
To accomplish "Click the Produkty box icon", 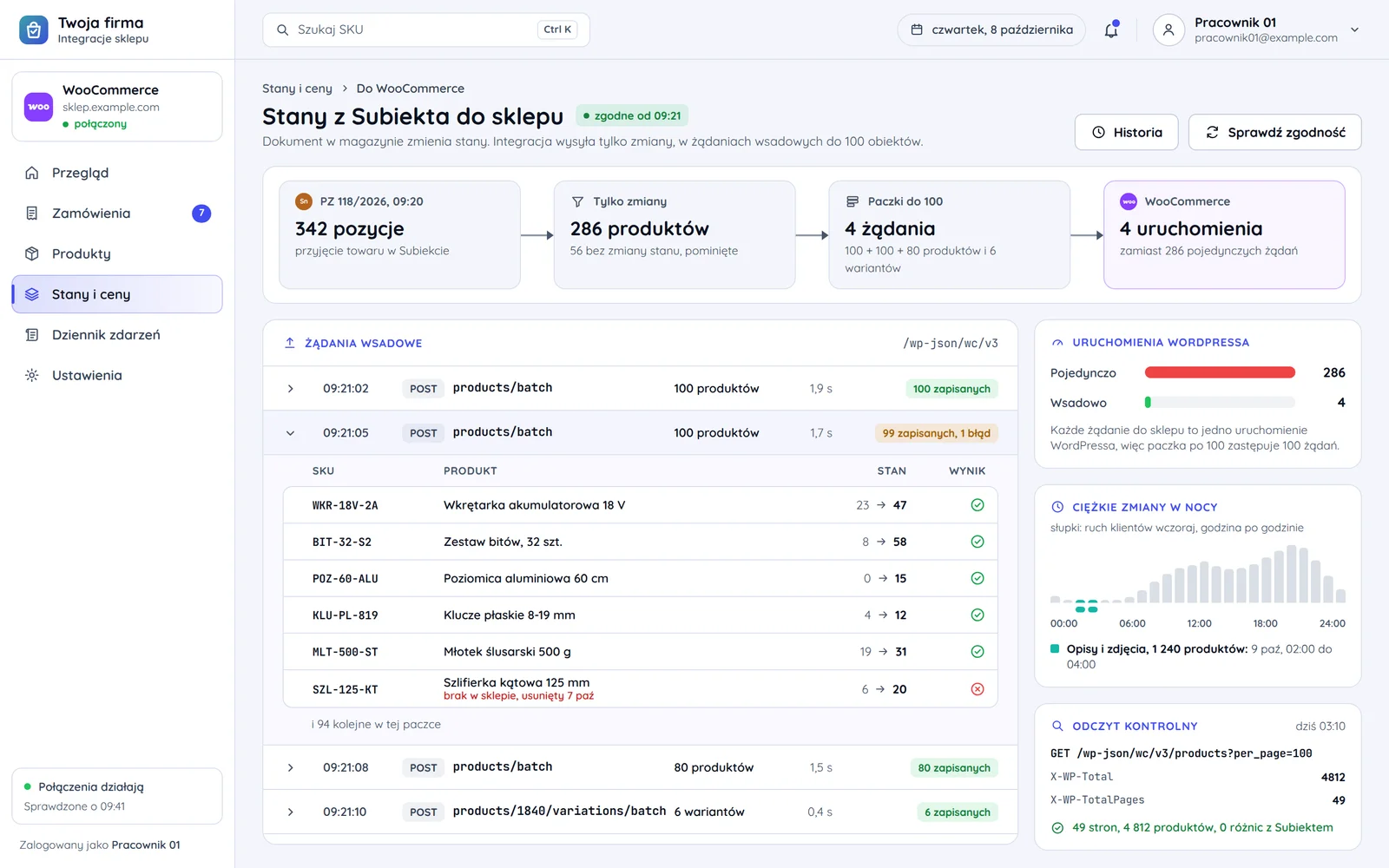I will click(32, 253).
